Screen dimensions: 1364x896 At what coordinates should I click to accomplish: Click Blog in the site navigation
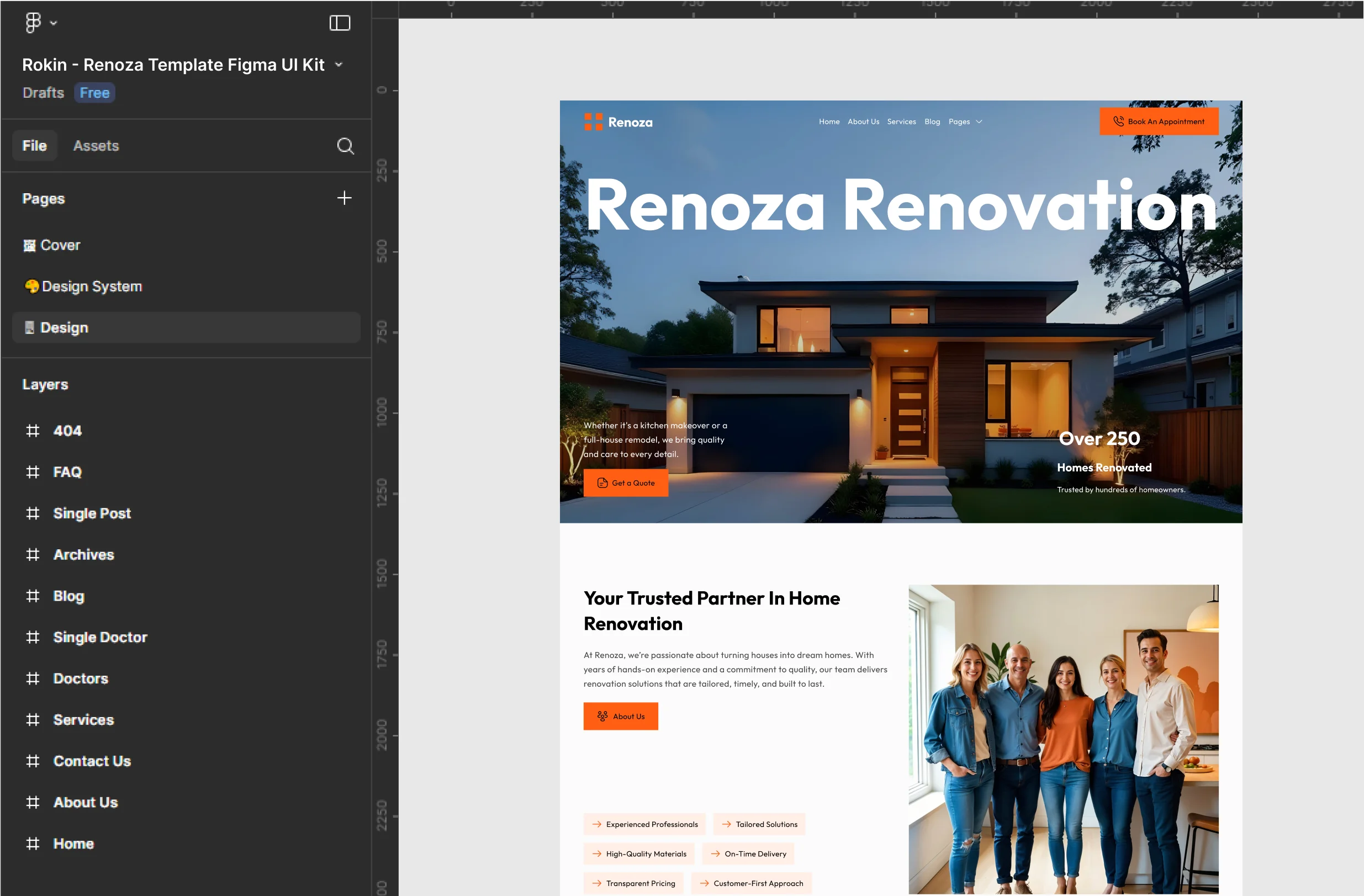coord(932,121)
